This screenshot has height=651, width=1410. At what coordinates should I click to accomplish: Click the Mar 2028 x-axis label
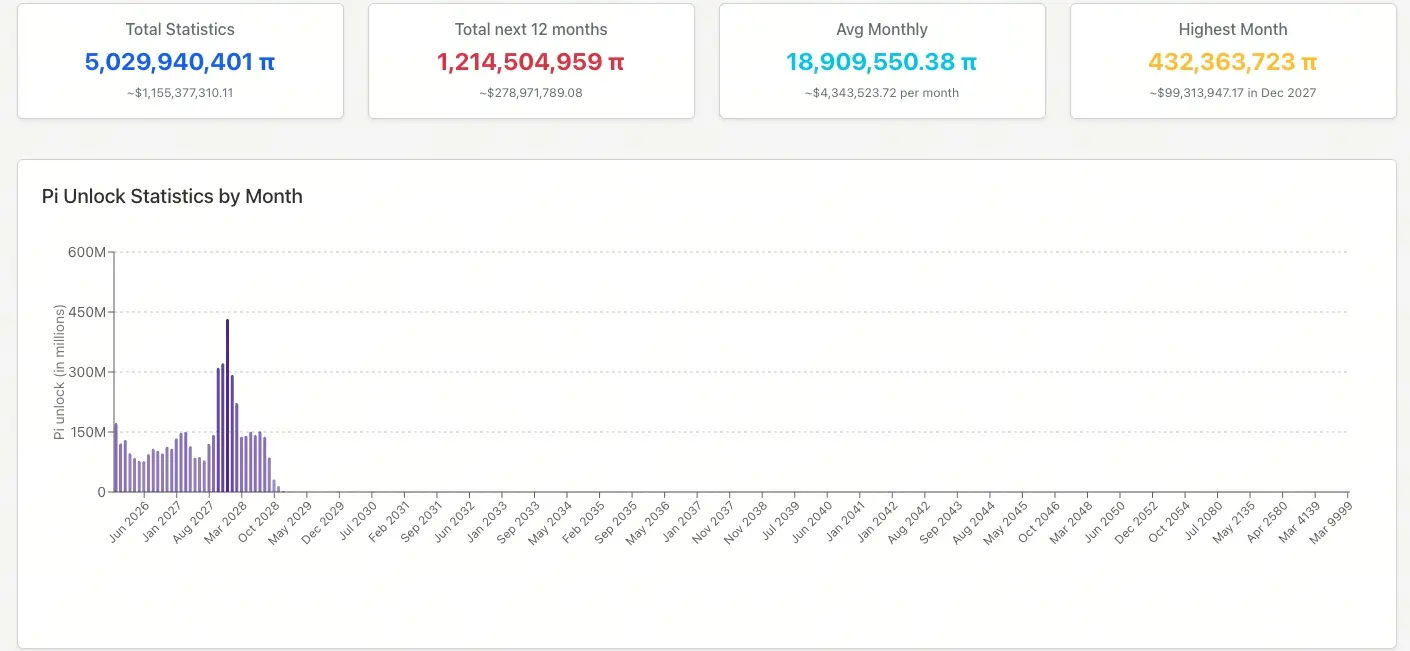coord(227,519)
